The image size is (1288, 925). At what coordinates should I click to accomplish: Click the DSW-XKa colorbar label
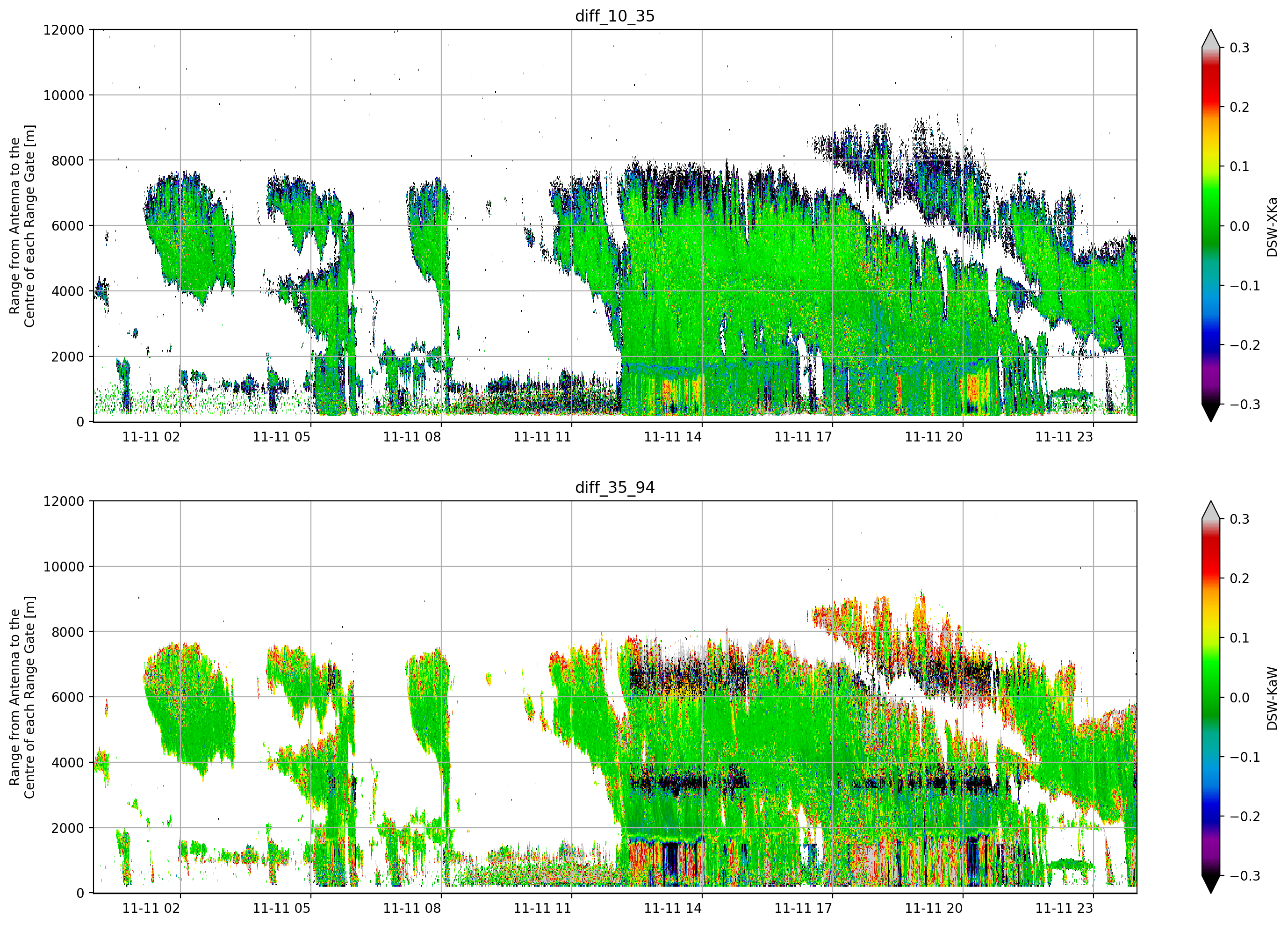1272,227
